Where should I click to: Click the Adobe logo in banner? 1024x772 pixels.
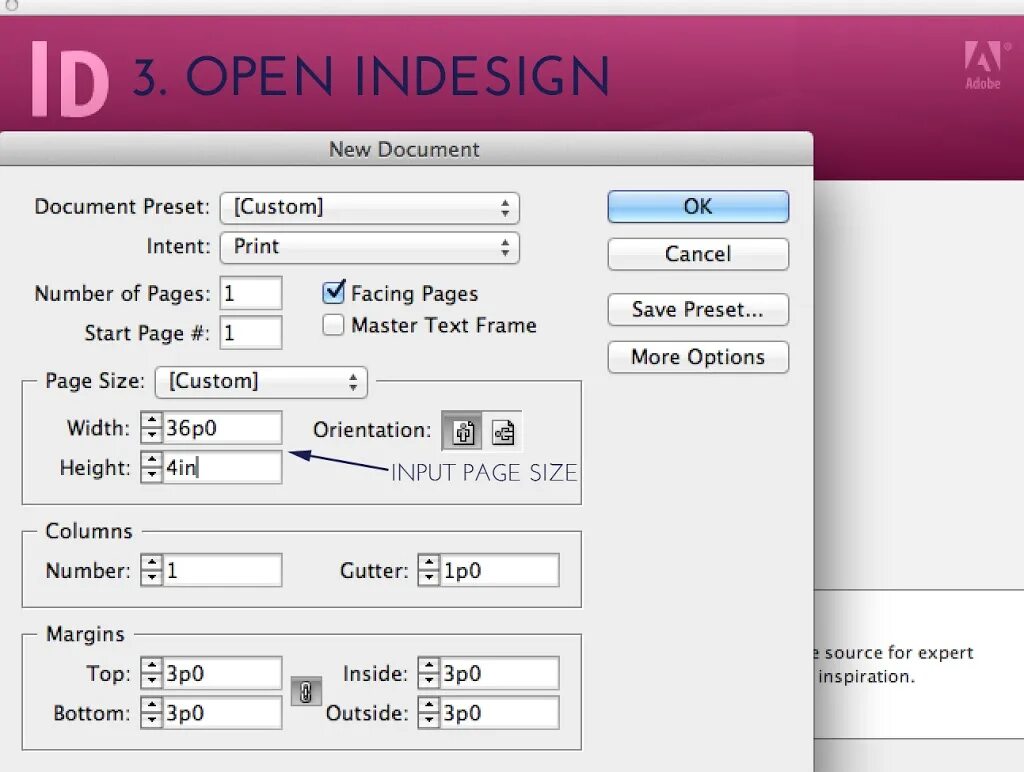(983, 65)
